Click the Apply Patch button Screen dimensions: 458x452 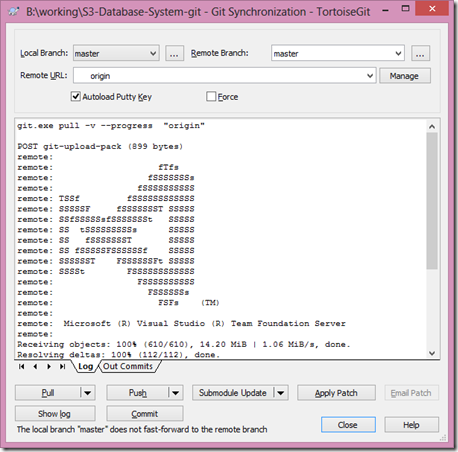tap(336, 393)
